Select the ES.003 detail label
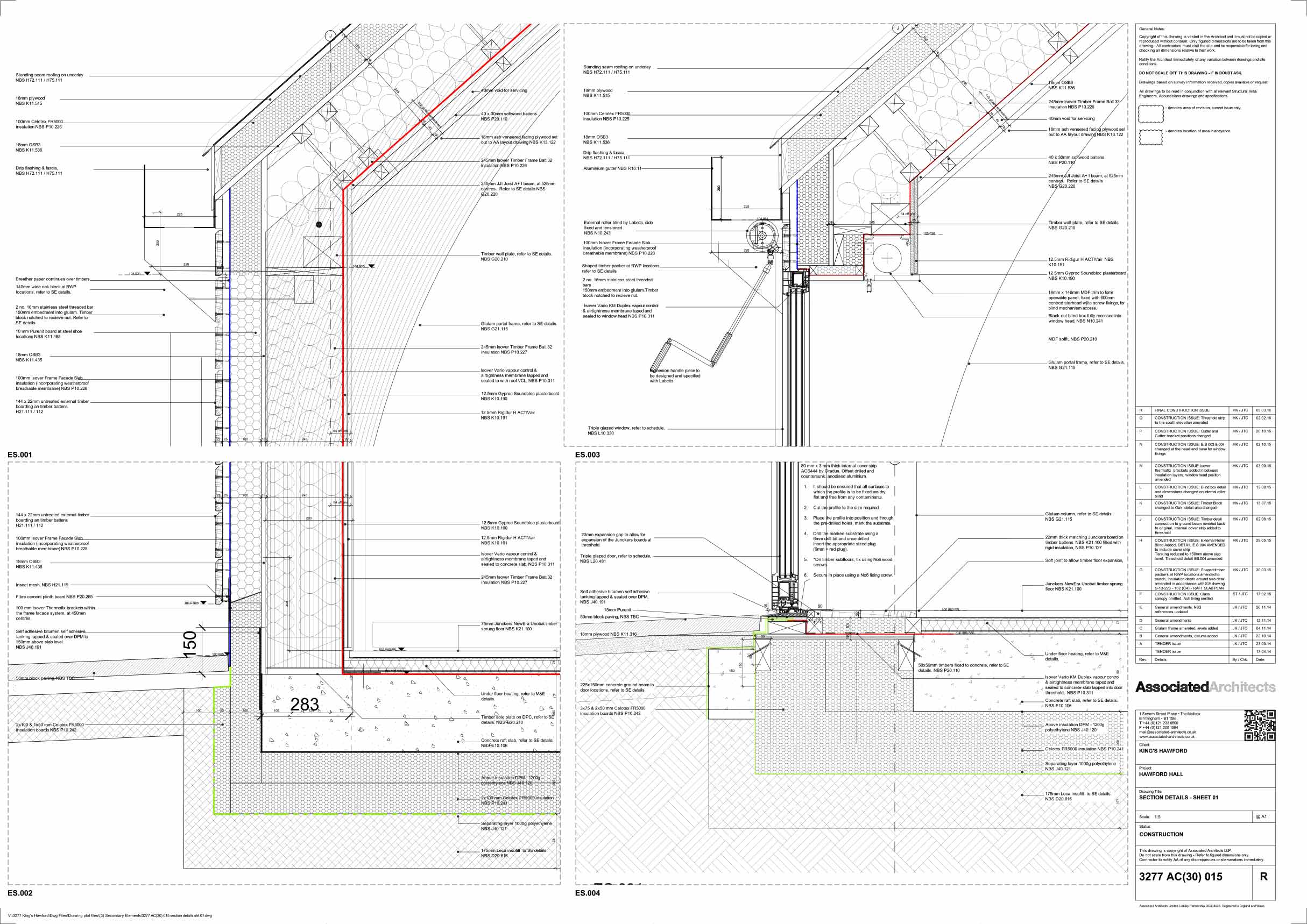This screenshot has width=1307, height=924. [x=588, y=454]
